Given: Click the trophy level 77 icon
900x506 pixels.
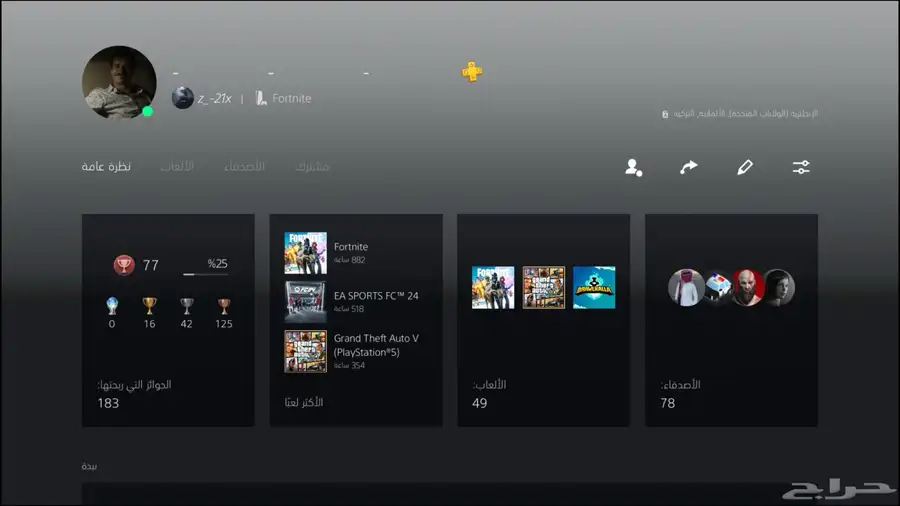Looking at the screenshot, I should click(x=123, y=265).
